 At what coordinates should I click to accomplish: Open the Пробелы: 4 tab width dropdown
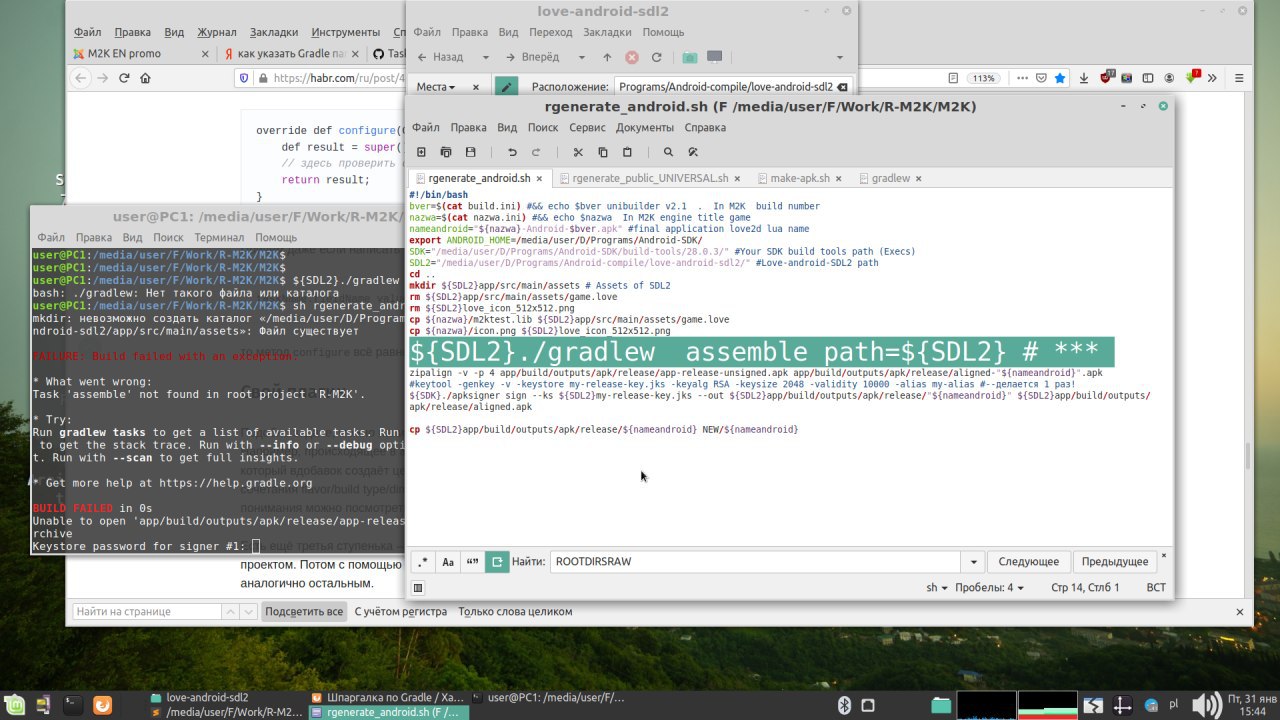(x=989, y=588)
